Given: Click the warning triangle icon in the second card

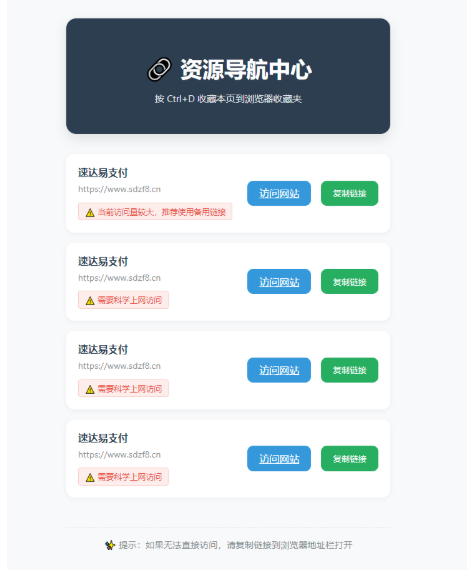Looking at the screenshot, I should coord(90,301).
